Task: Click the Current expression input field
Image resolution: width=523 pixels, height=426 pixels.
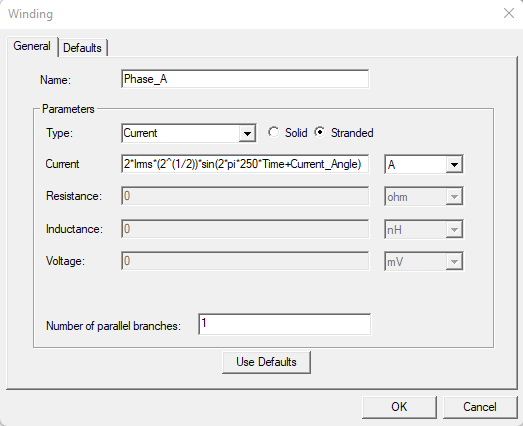Action: (x=245, y=164)
